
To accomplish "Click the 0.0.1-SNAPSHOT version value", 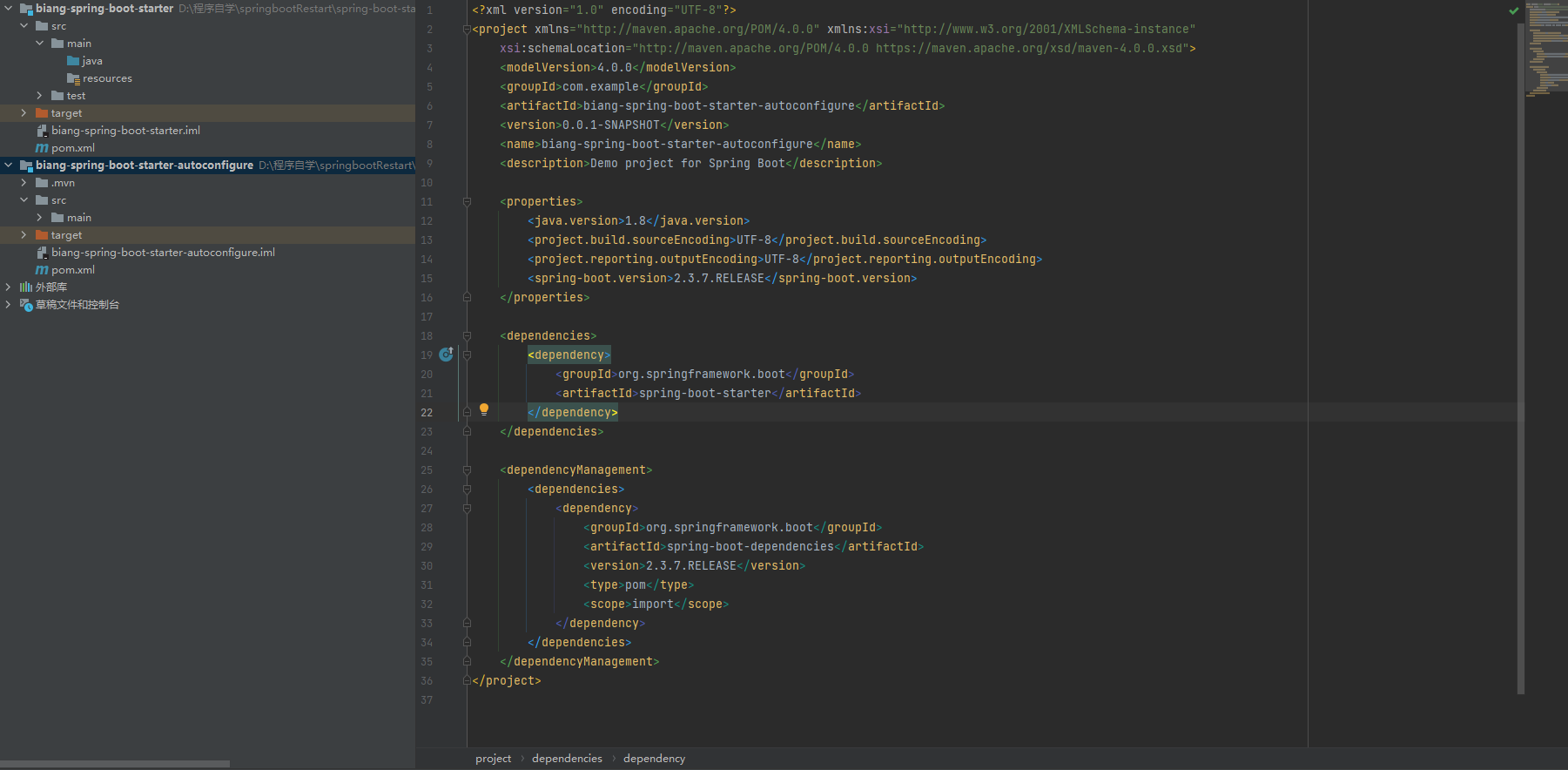I will coord(611,125).
